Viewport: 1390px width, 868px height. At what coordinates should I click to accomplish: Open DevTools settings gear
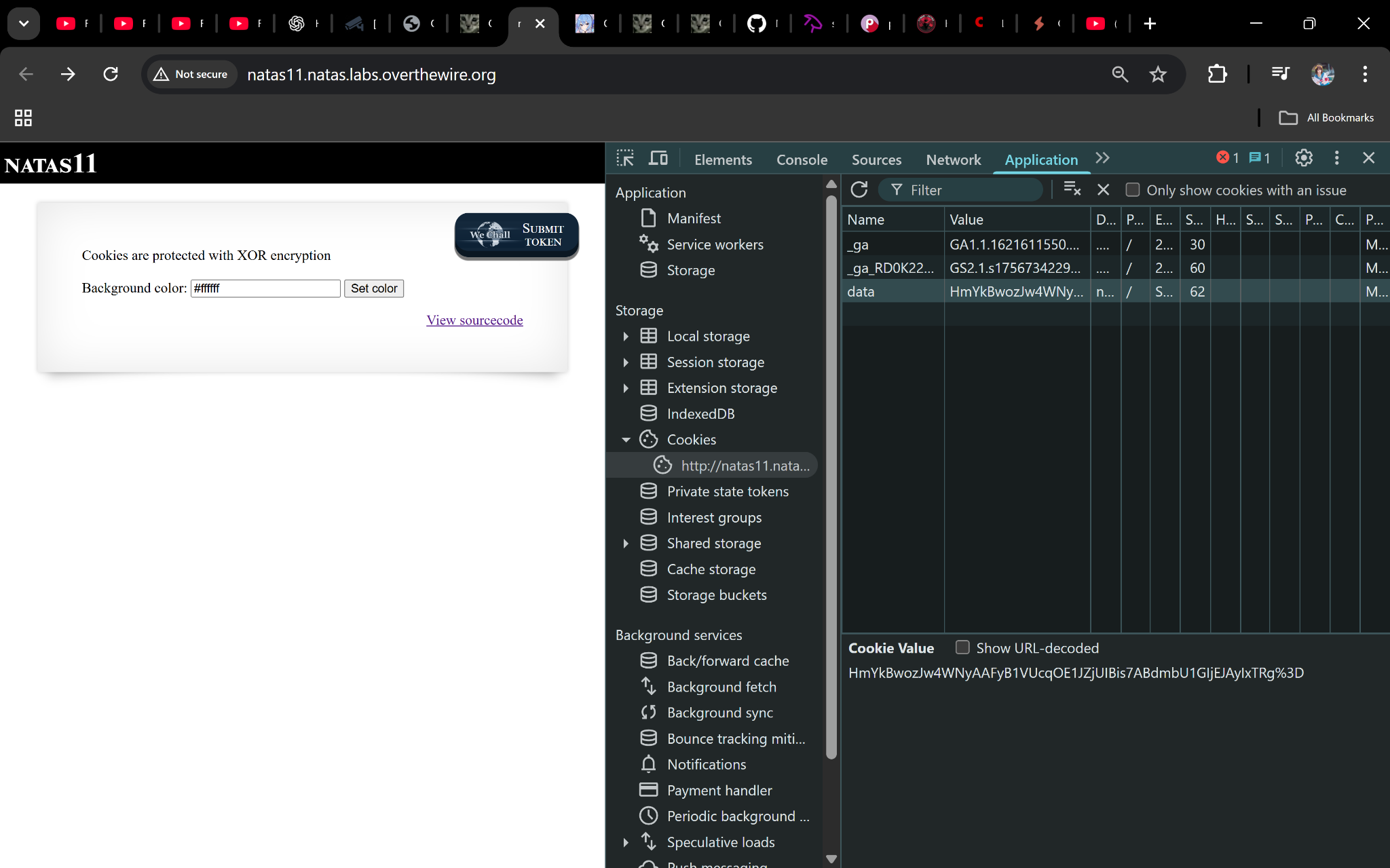click(x=1303, y=158)
